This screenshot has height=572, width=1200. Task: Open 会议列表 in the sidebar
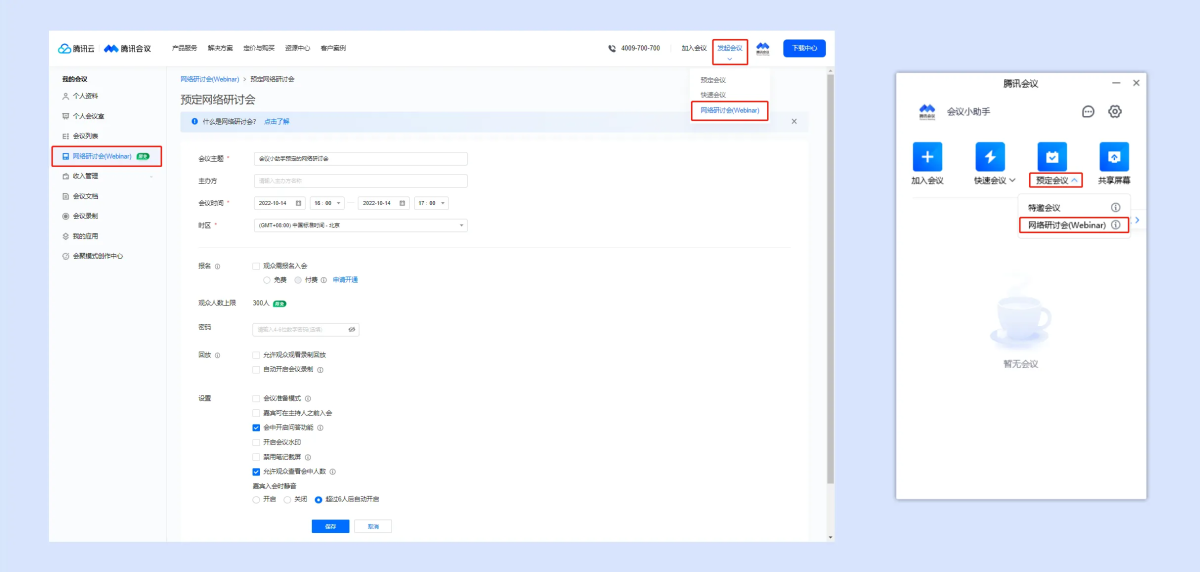pyautogui.click(x=80, y=136)
